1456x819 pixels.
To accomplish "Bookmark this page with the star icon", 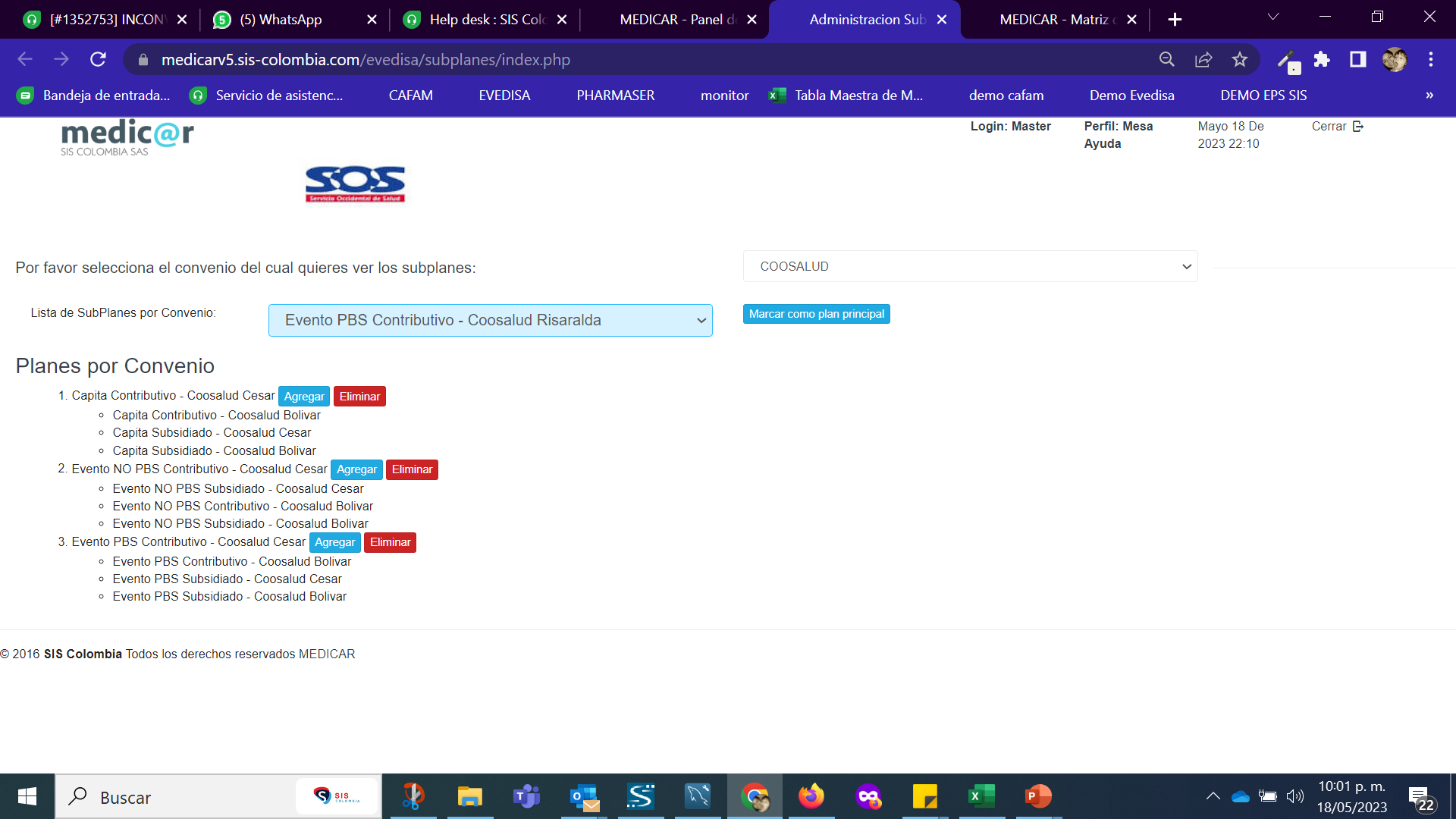I will [x=1239, y=59].
